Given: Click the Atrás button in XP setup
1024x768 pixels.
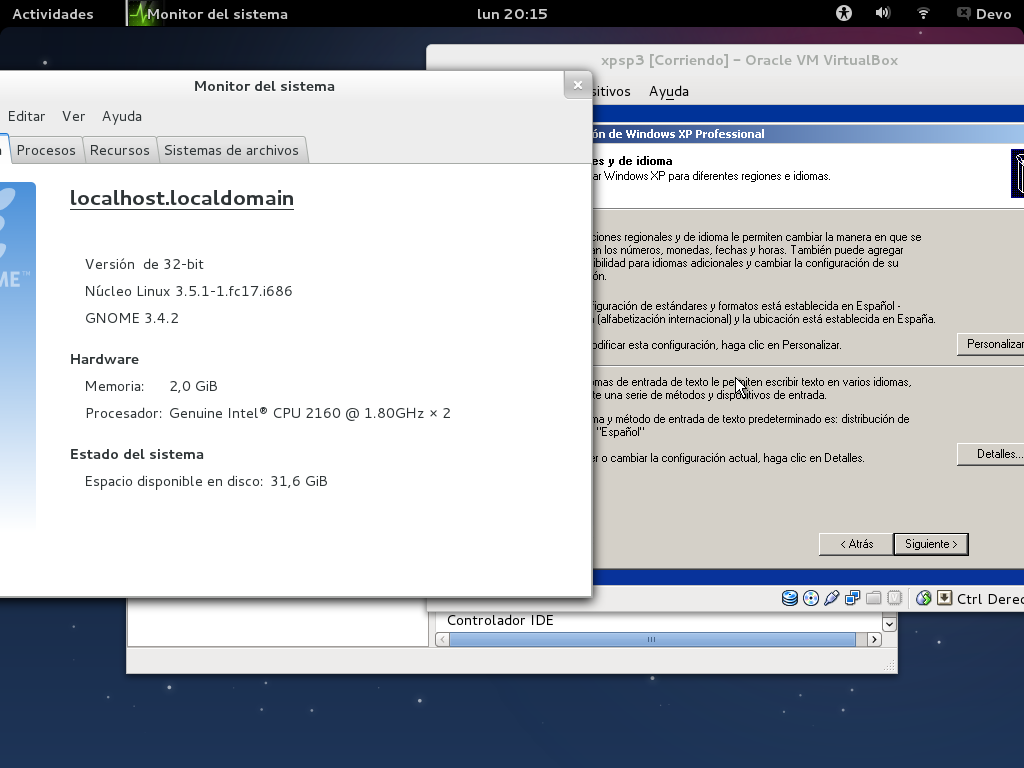Looking at the screenshot, I should pos(856,544).
